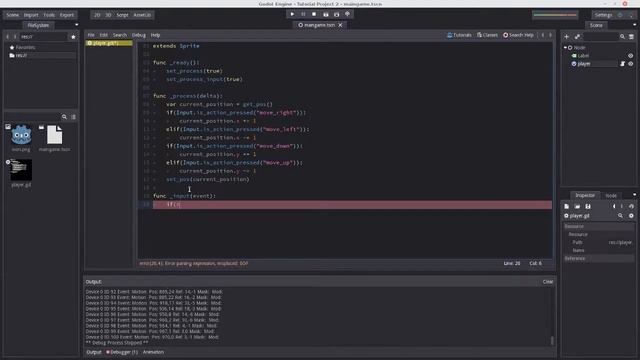Open the script editor Debug menu

point(139,35)
